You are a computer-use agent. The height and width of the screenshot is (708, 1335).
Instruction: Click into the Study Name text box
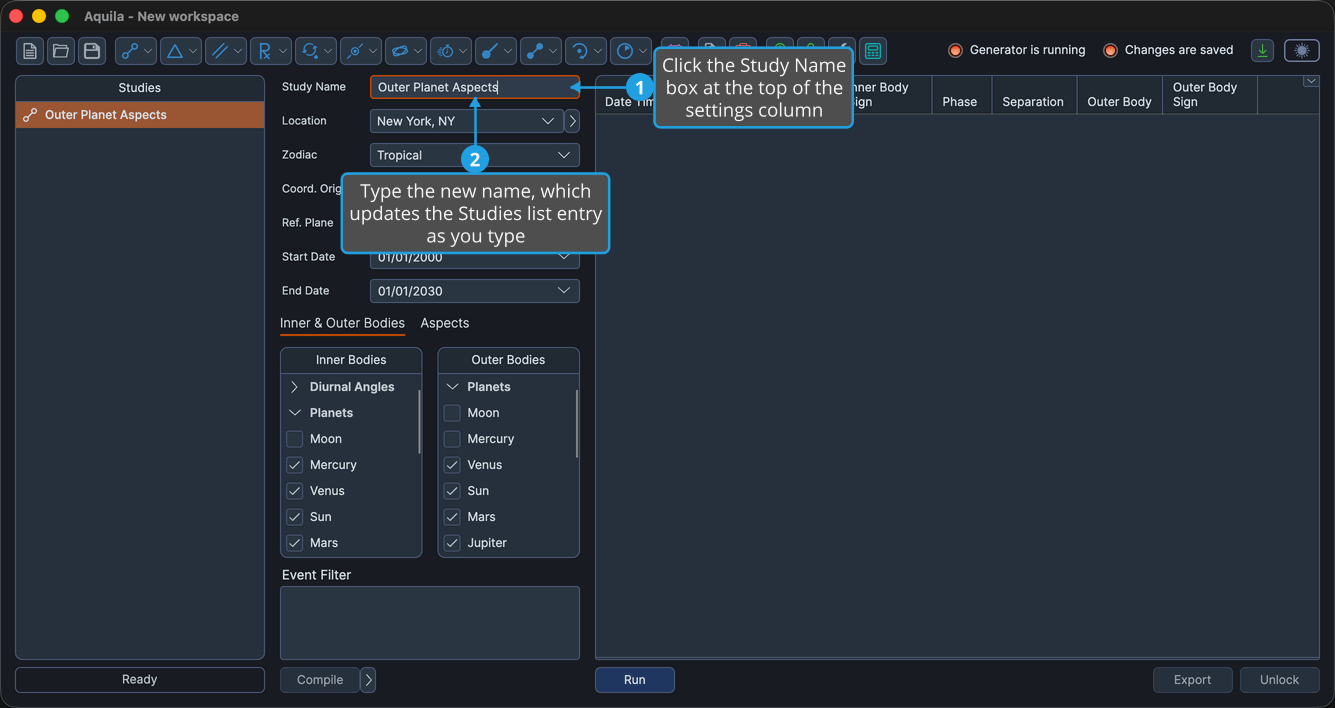coord(475,87)
